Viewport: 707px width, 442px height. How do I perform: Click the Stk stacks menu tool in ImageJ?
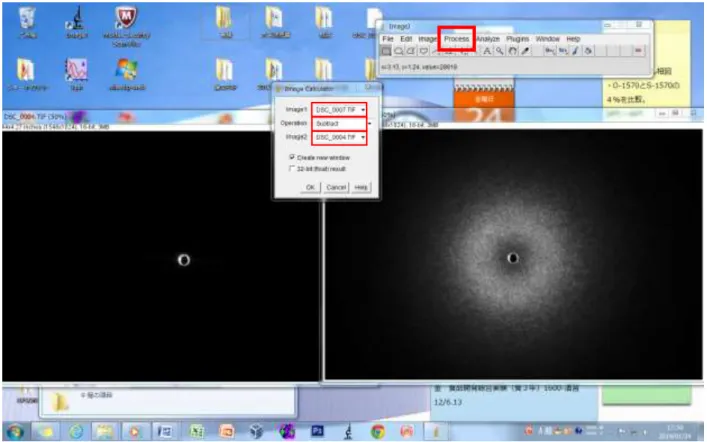click(562, 51)
